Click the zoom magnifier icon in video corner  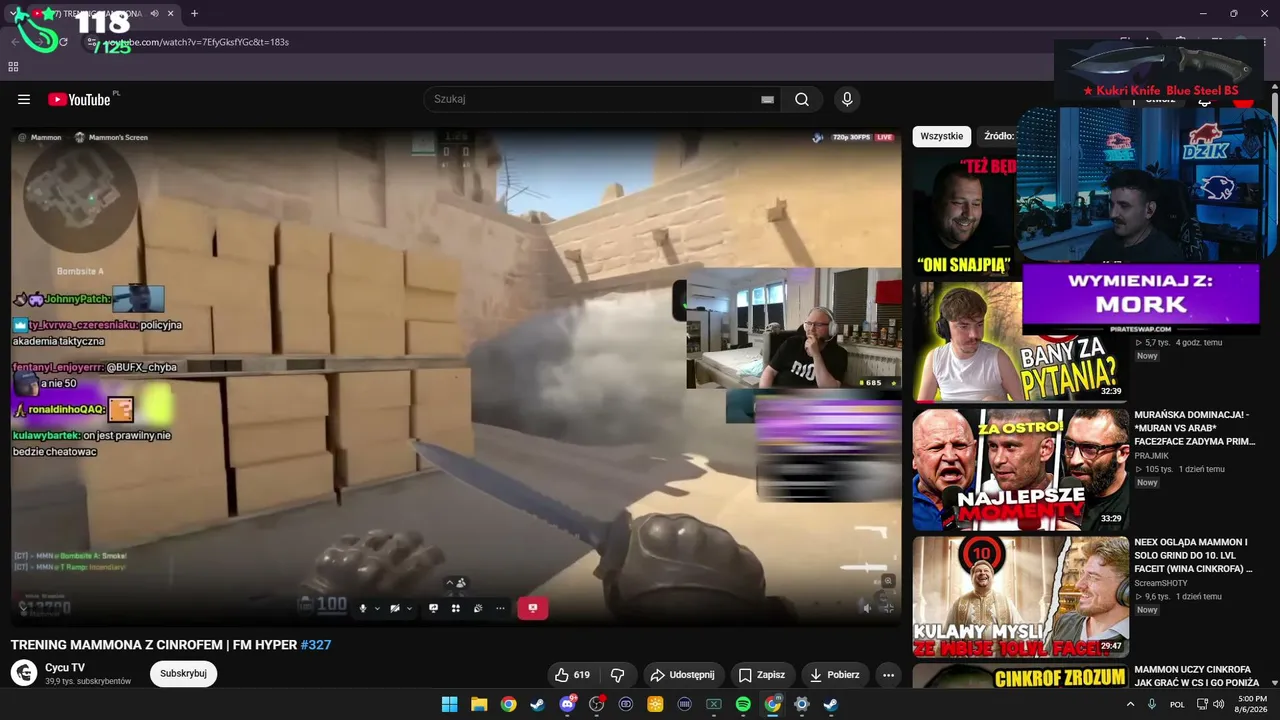(x=888, y=580)
